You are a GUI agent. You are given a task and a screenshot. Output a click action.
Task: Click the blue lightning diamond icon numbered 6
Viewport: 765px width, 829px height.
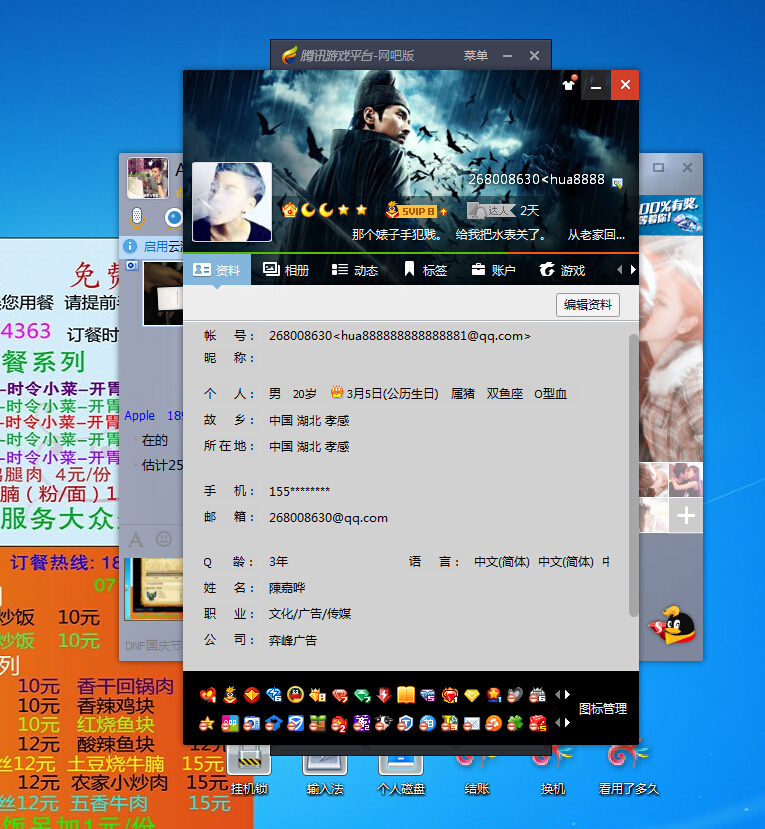[x=274, y=695]
